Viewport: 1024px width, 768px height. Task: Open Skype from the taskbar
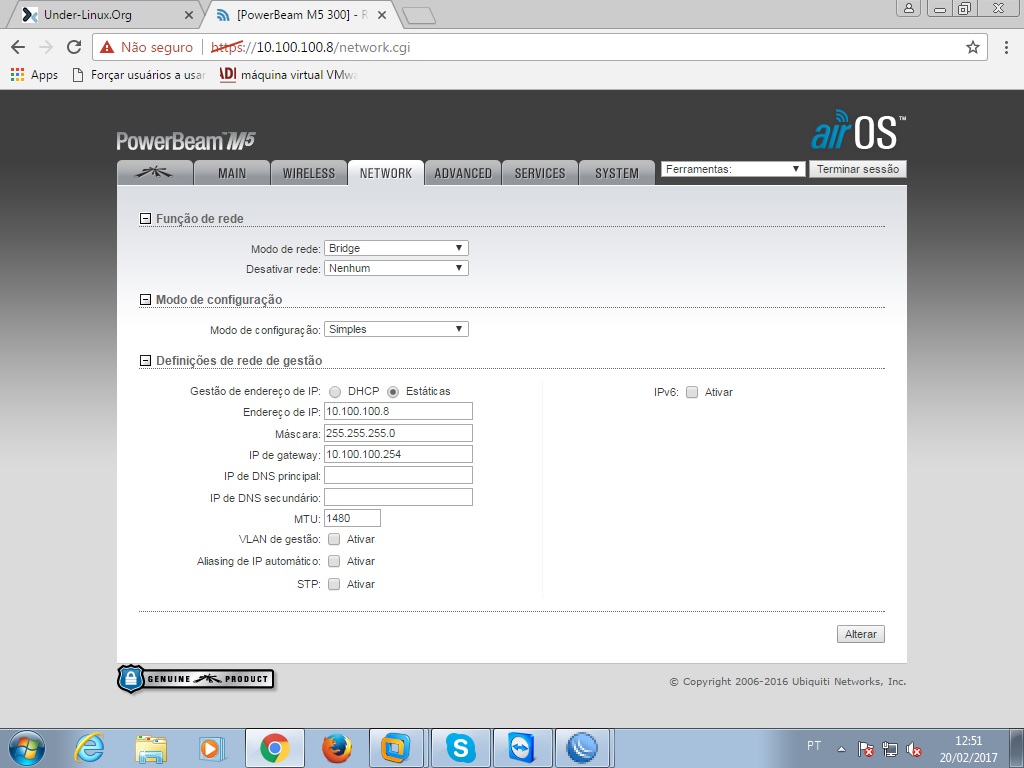coord(460,748)
